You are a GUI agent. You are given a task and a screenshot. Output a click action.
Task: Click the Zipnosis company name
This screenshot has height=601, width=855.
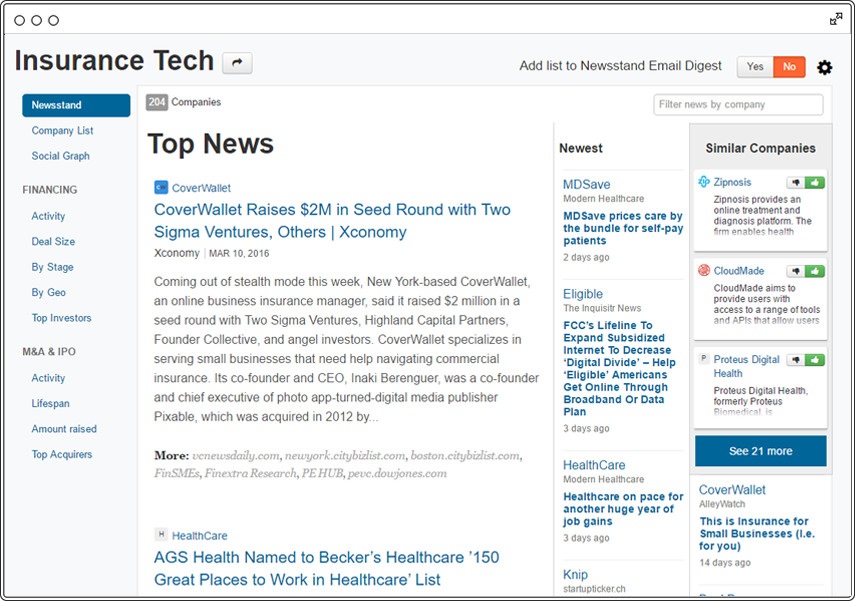tap(732, 182)
